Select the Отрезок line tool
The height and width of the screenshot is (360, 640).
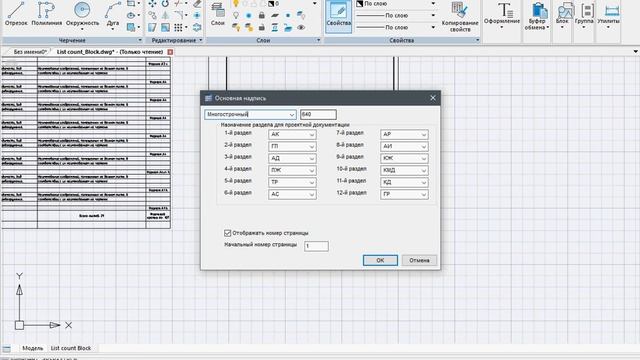16,14
